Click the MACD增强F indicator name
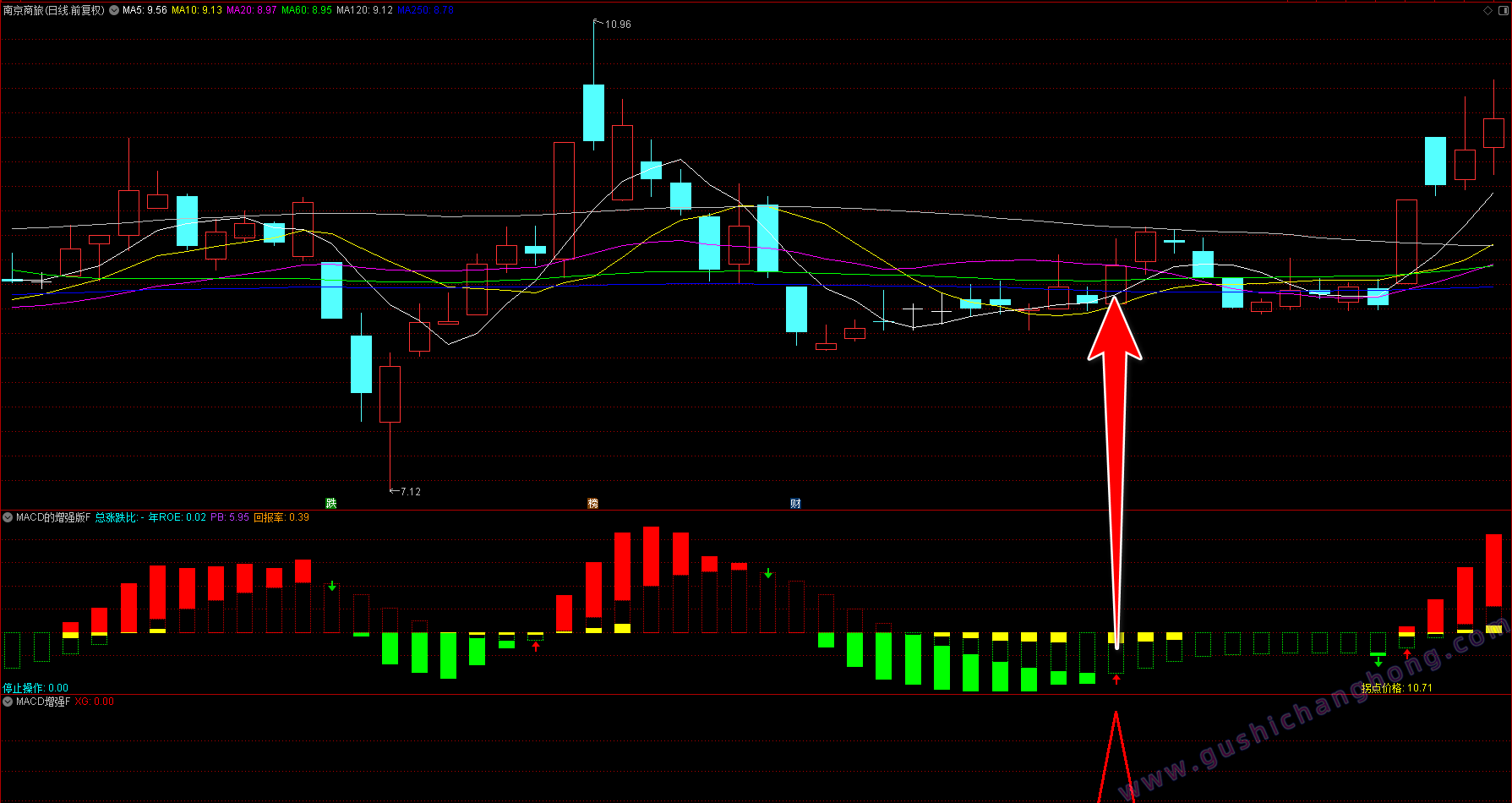The width and height of the screenshot is (1512, 803). (x=43, y=702)
